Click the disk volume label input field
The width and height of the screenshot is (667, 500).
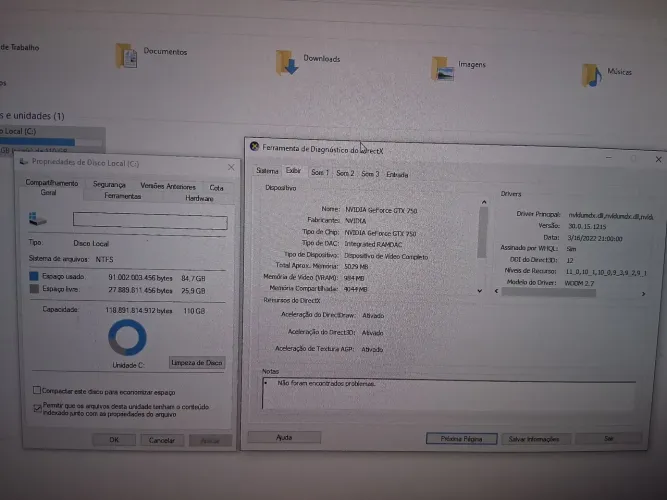pyautogui.click(x=150, y=221)
